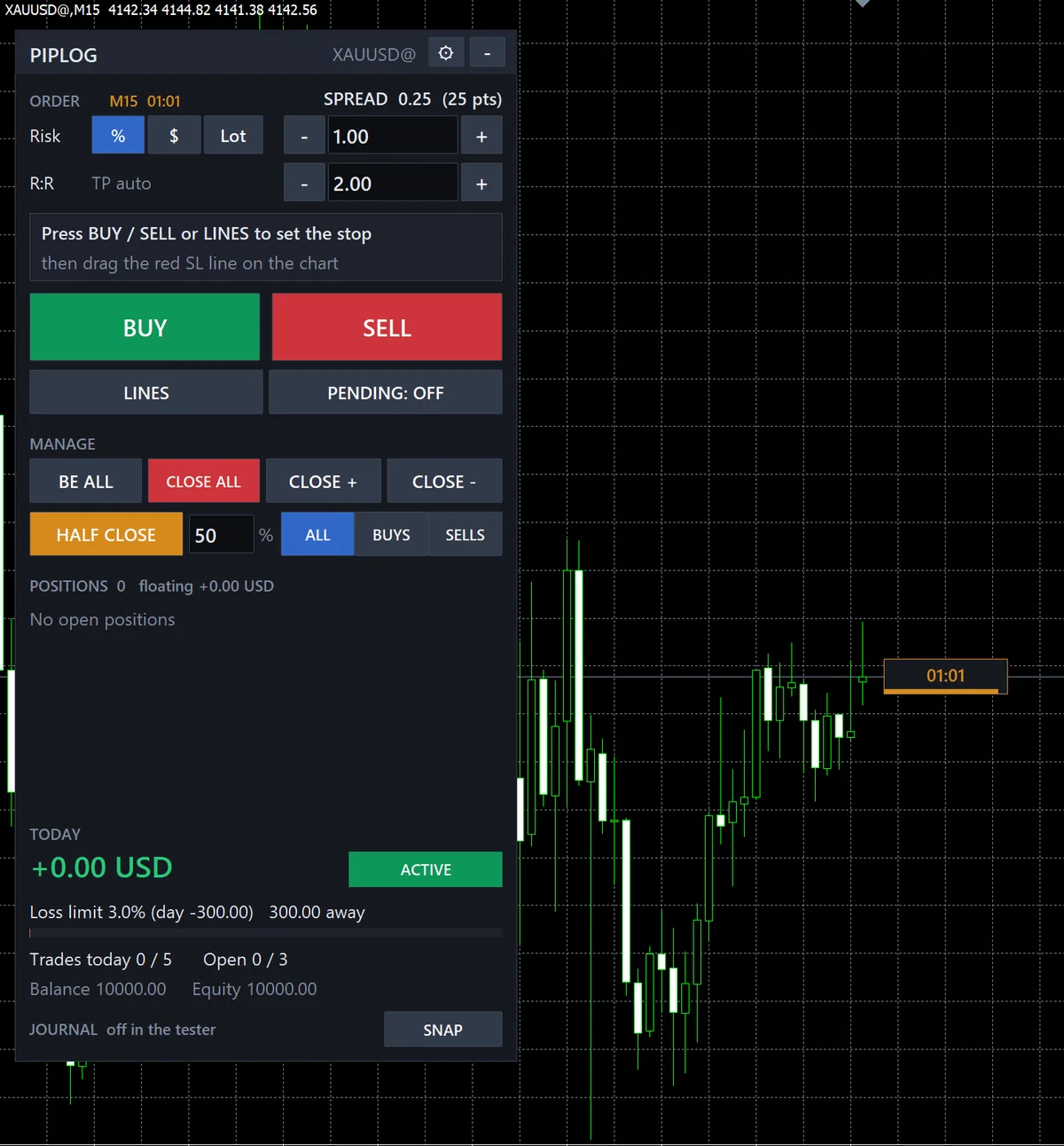Click BE ALL to set breakeven
1064x1146 pixels.
(86, 481)
